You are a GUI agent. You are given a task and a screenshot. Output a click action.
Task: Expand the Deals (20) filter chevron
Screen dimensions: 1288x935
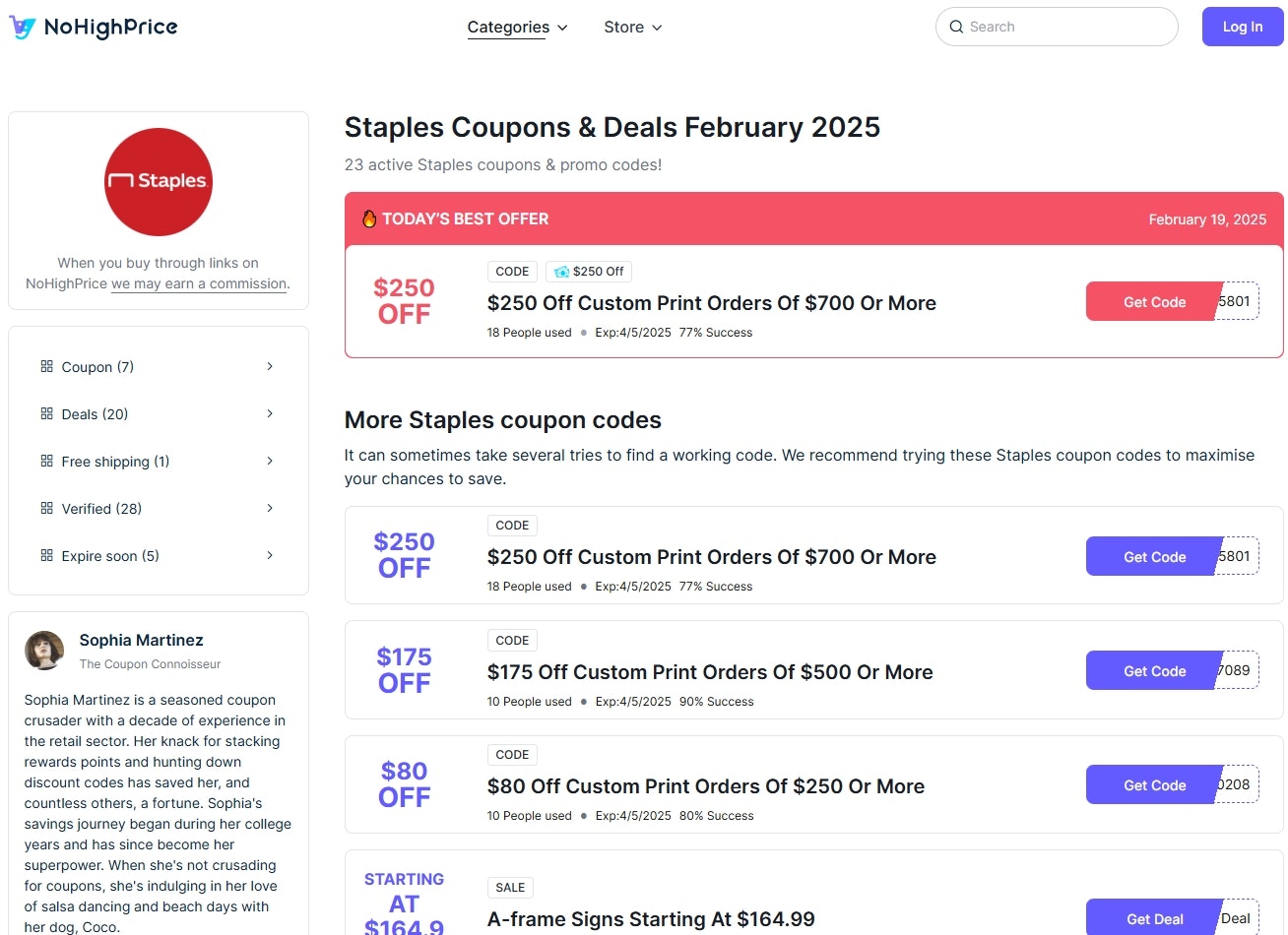[270, 413]
